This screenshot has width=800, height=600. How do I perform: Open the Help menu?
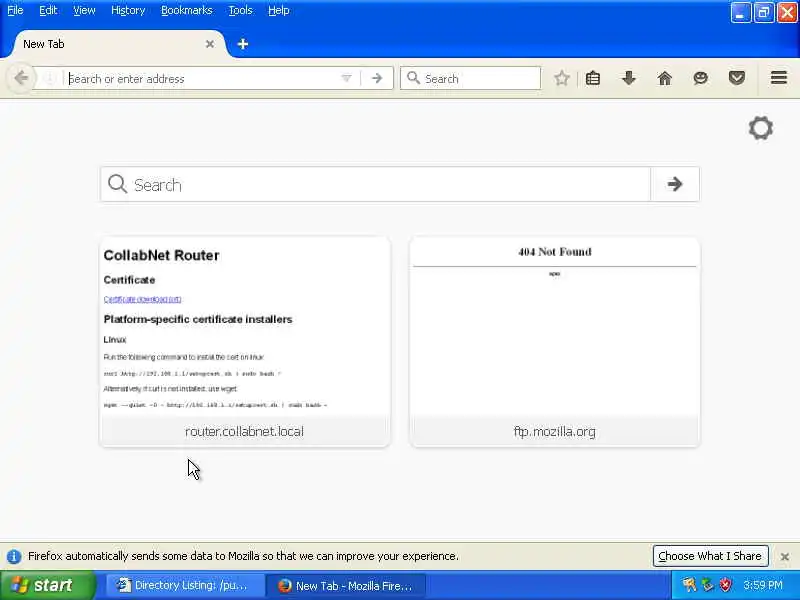pyautogui.click(x=279, y=10)
